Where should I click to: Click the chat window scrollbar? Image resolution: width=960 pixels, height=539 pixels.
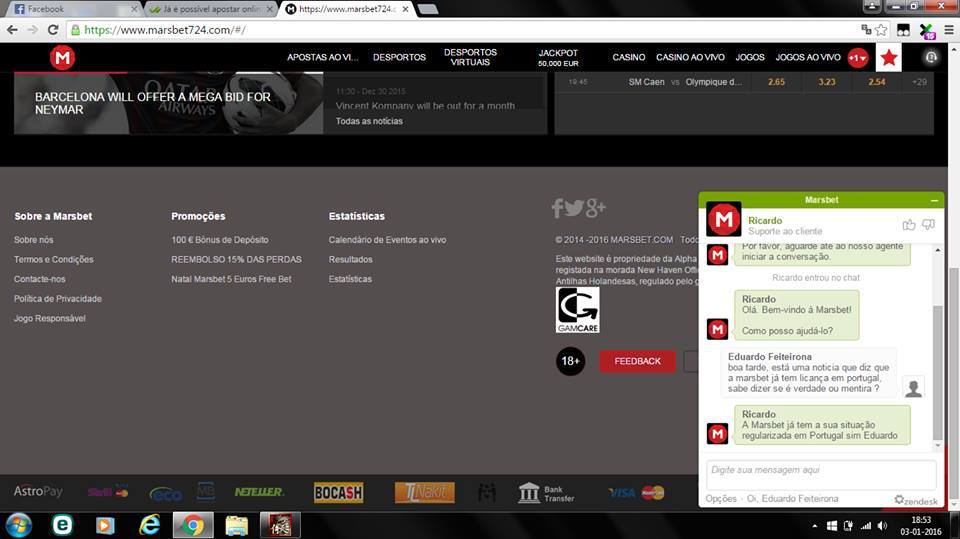937,371
